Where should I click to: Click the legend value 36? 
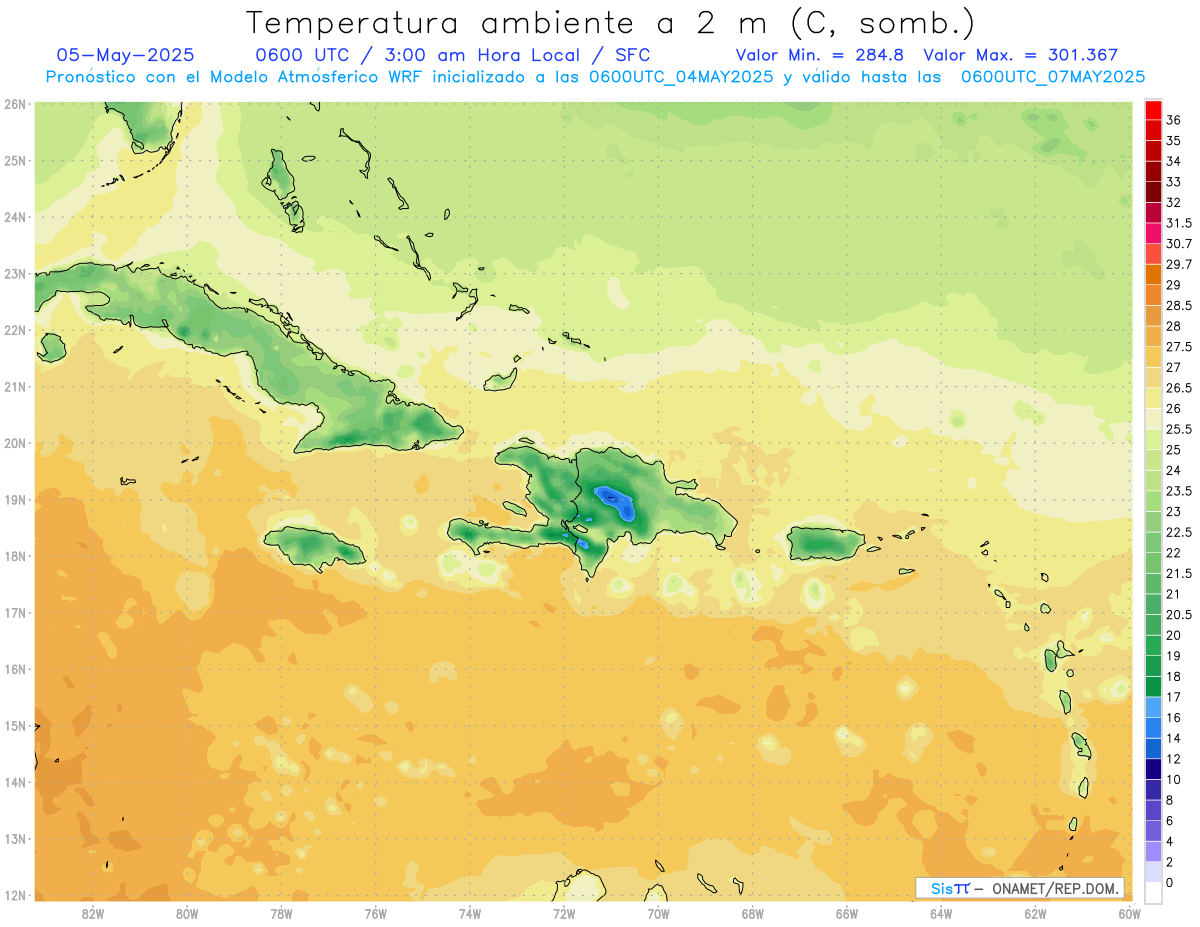pyautogui.click(x=1174, y=120)
